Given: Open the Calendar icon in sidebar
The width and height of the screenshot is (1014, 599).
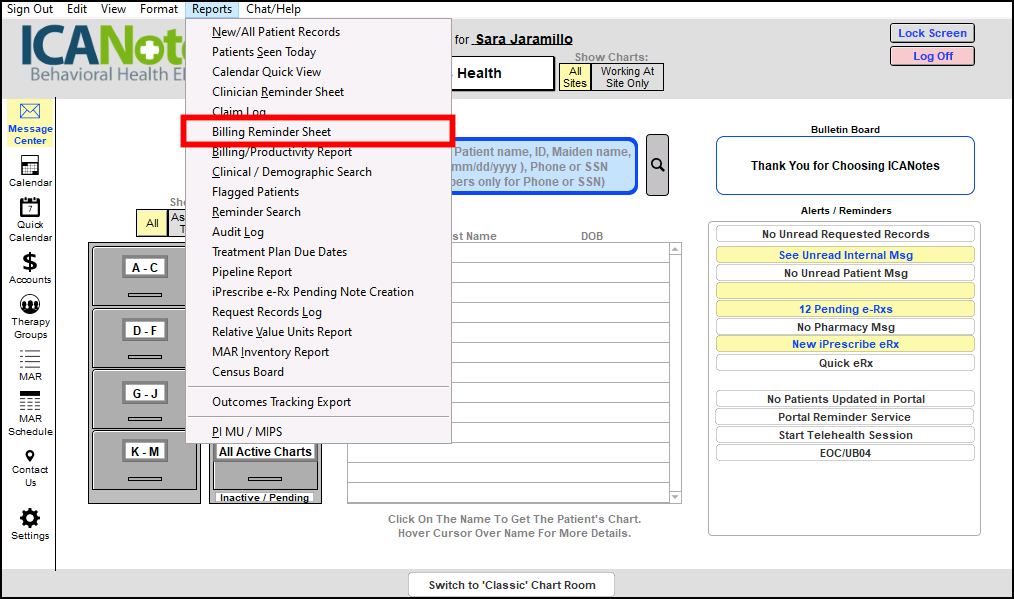Looking at the screenshot, I should 30,166.
